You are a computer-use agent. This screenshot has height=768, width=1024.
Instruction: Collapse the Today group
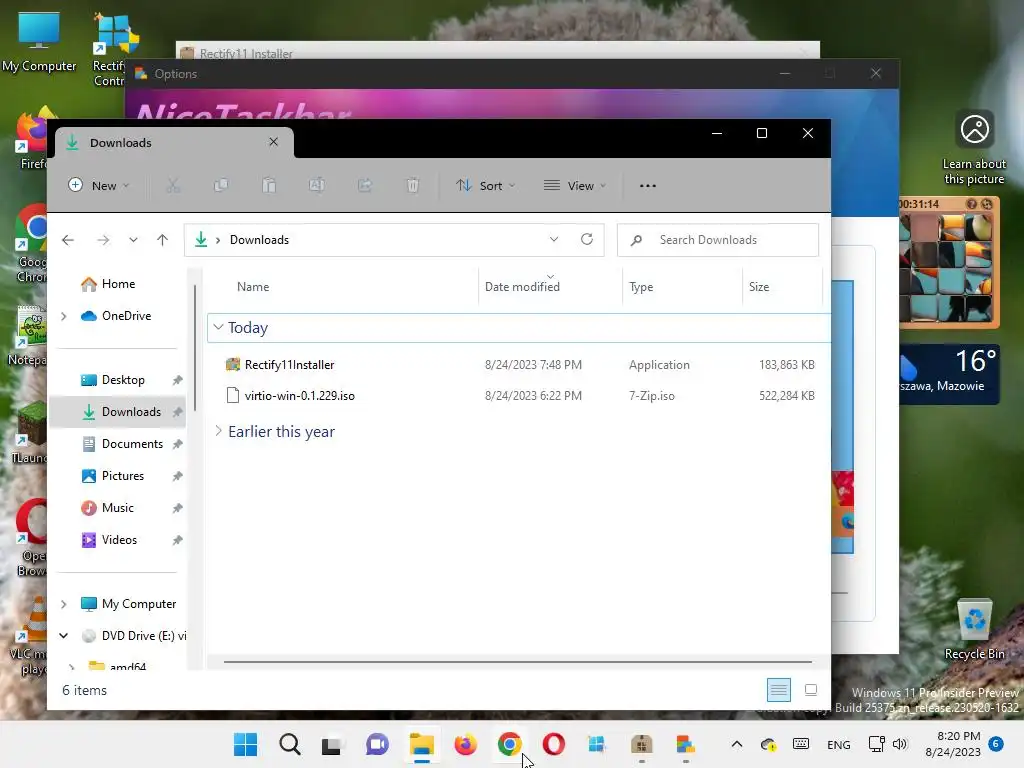(218, 327)
